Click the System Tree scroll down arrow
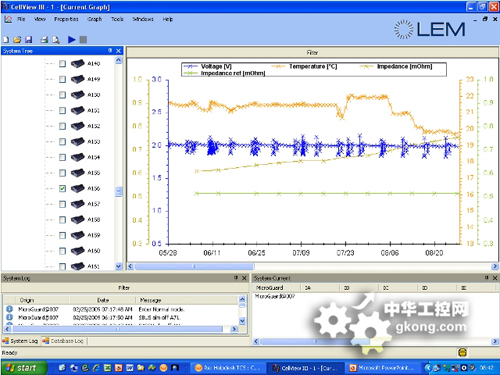The height and width of the screenshot is (375, 500). [x=119, y=266]
